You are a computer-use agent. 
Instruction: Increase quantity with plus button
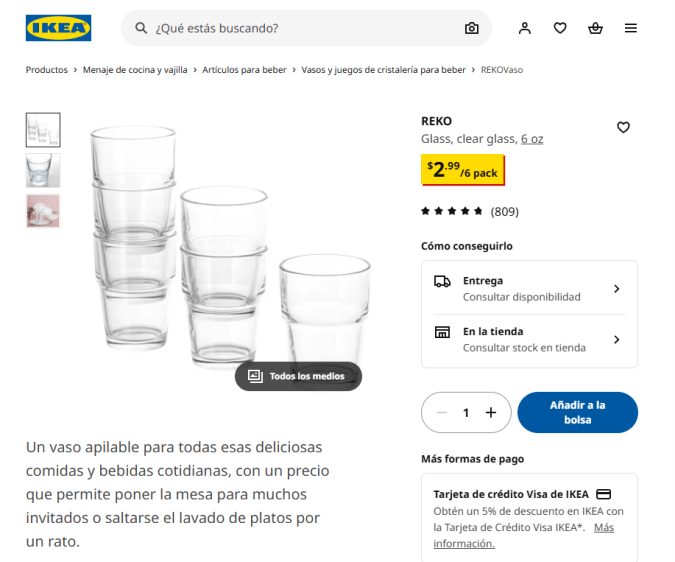tap(491, 412)
